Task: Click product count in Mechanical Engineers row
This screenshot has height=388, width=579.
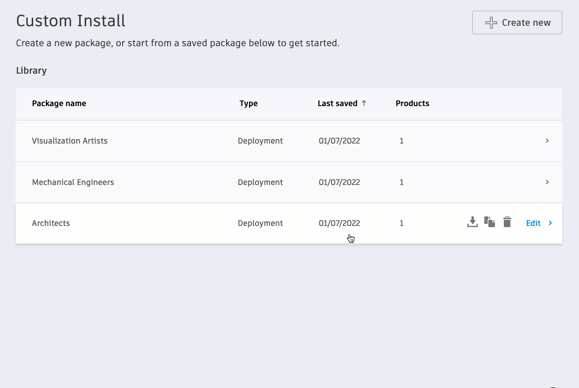Action: click(401, 182)
